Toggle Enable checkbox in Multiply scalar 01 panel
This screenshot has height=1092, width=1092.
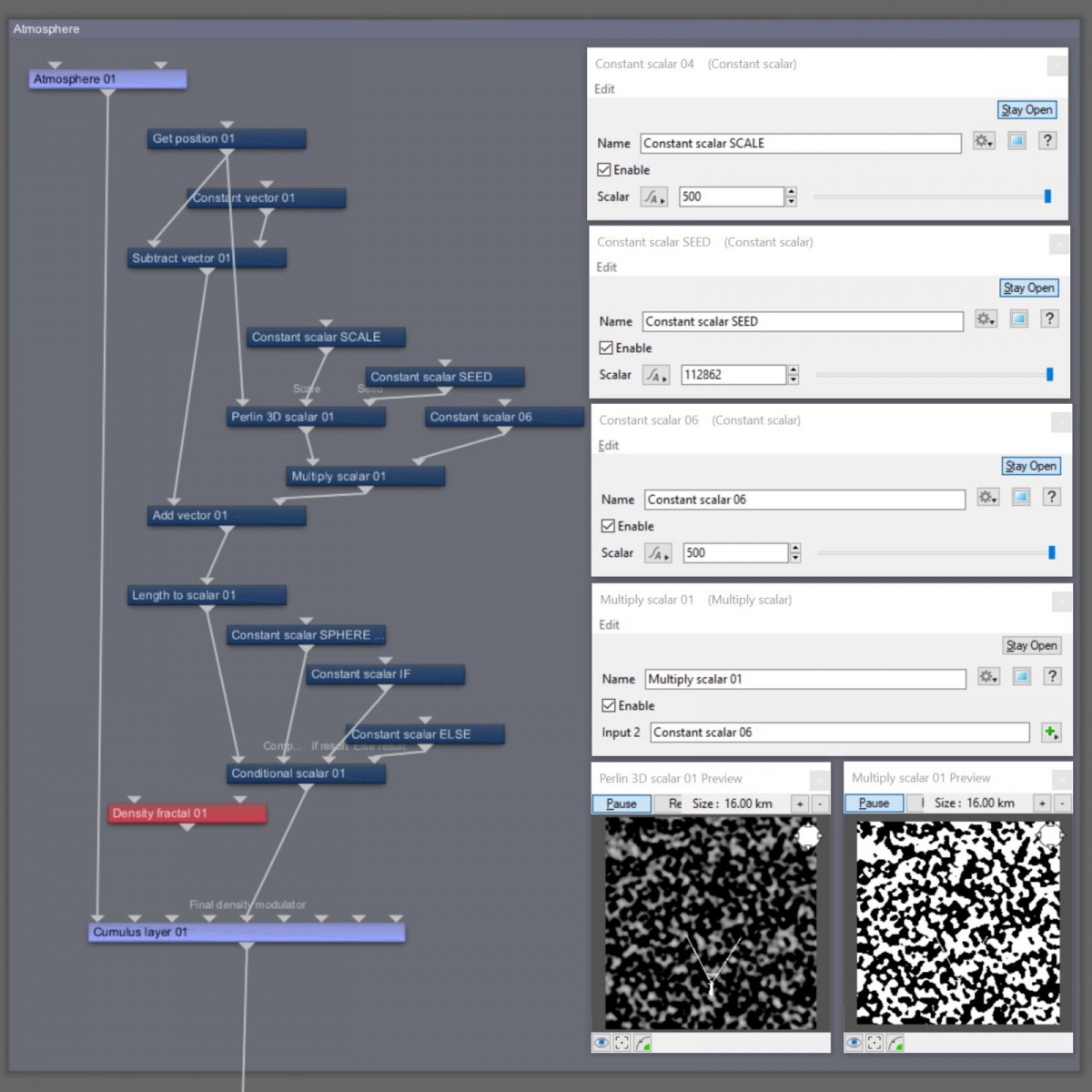(609, 706)
